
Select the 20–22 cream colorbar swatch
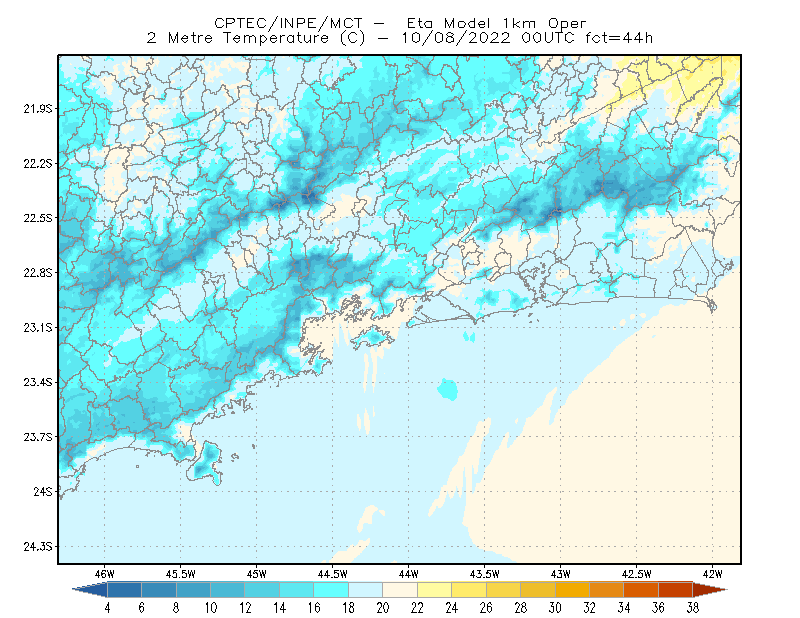(400, 590)
